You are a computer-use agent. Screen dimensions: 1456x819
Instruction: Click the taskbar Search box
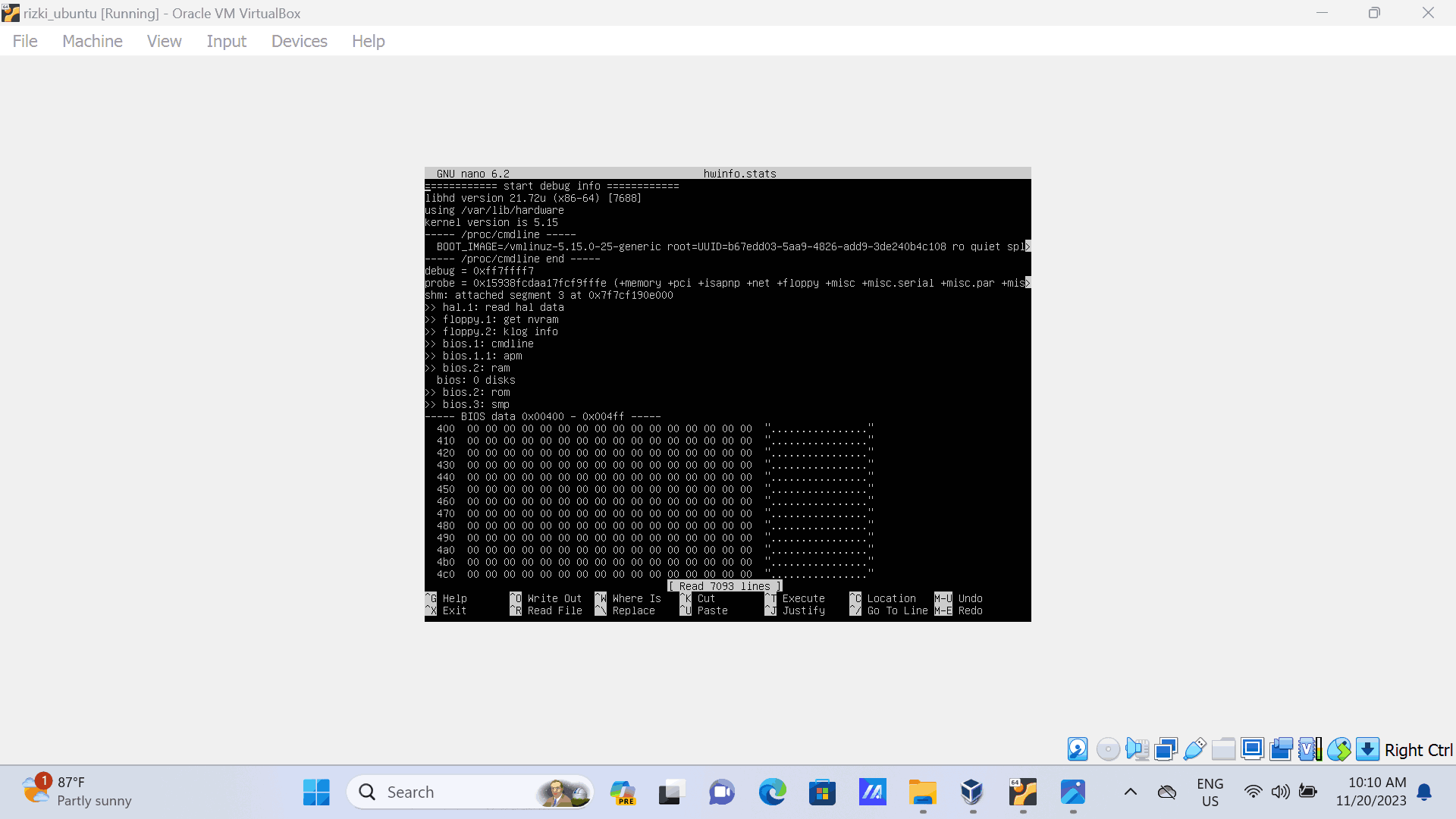(470, 792)
